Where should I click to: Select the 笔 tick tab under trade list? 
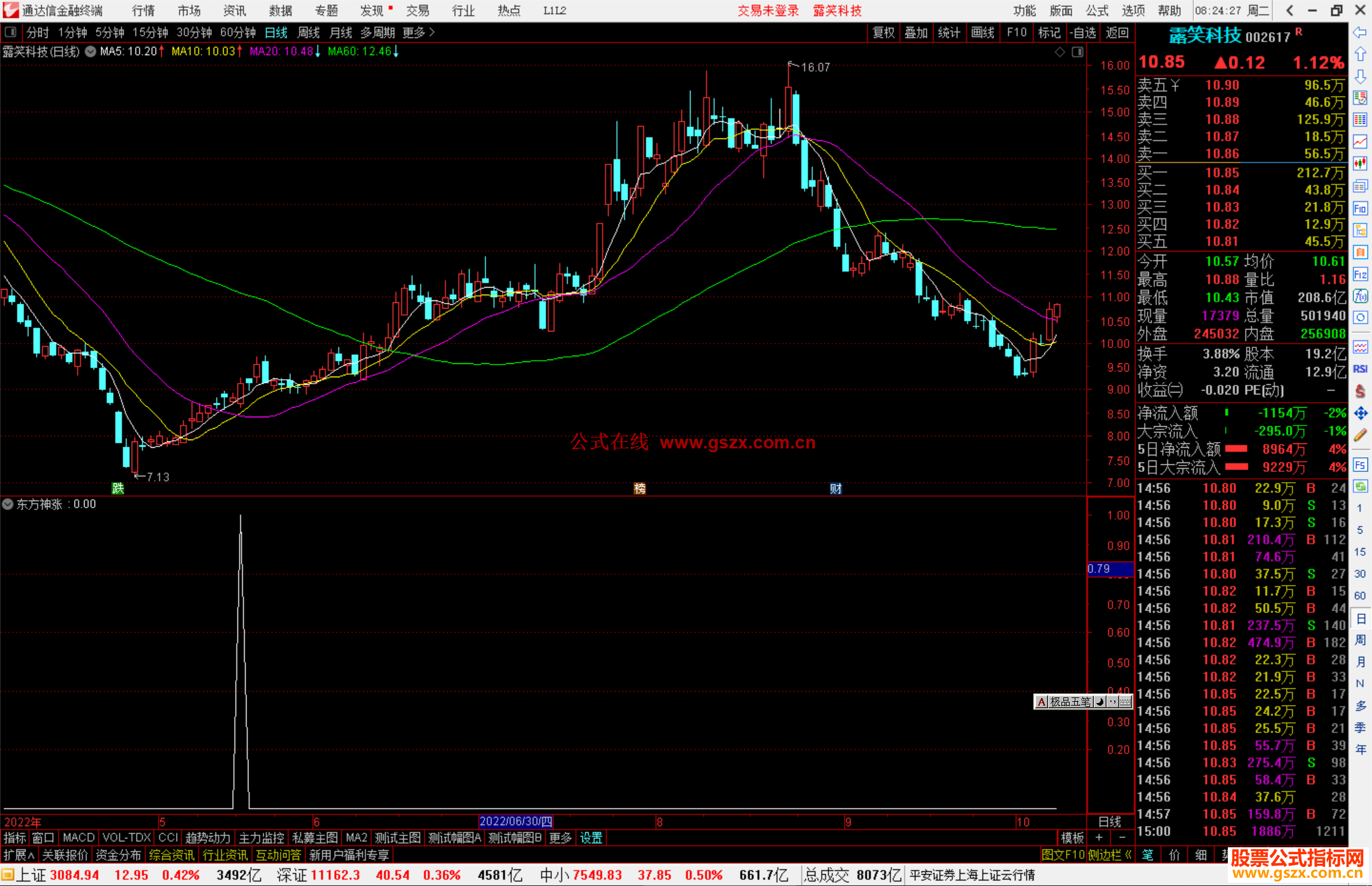tap(1147, 856)
